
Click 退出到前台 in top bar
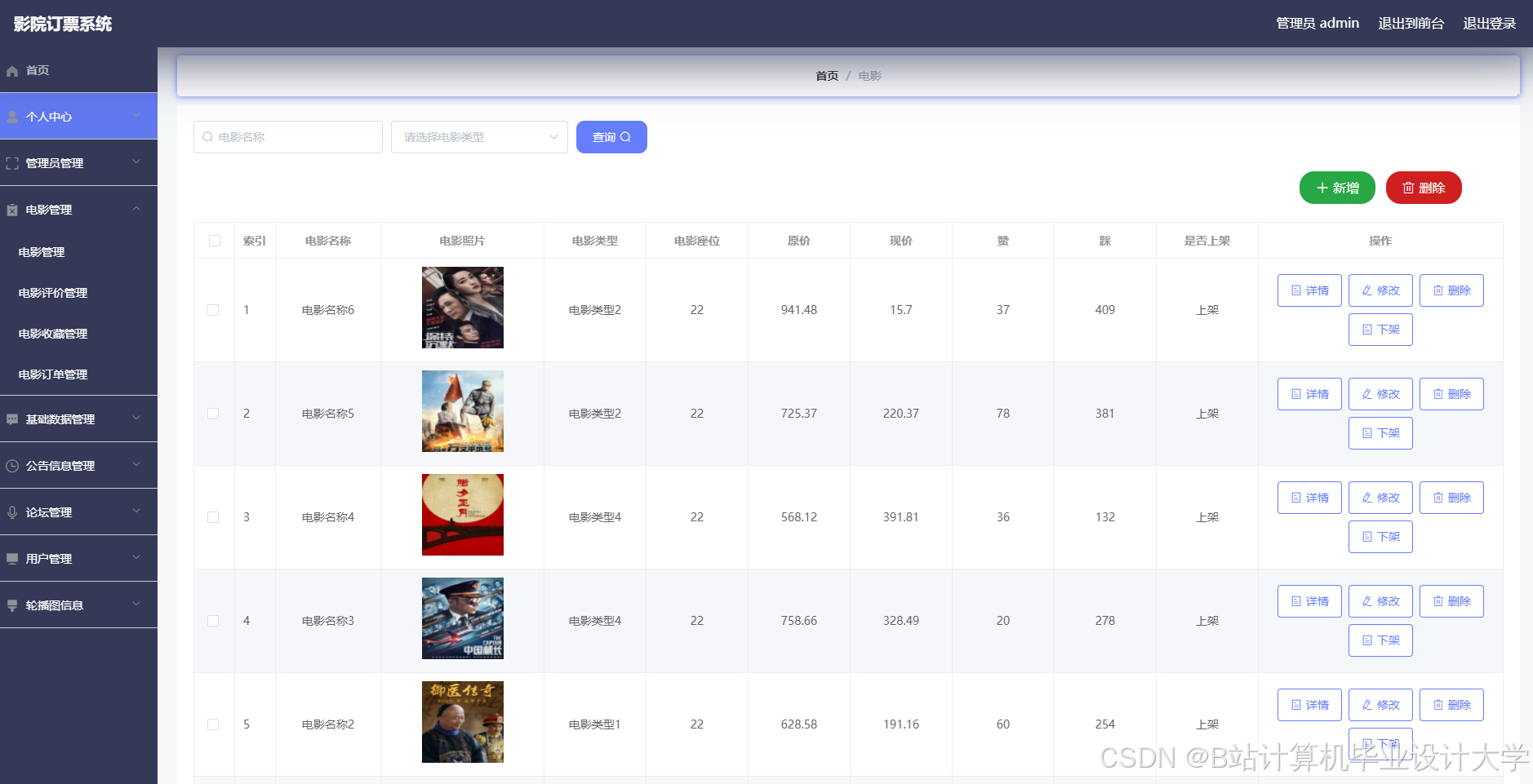(x=1411, y=24)
